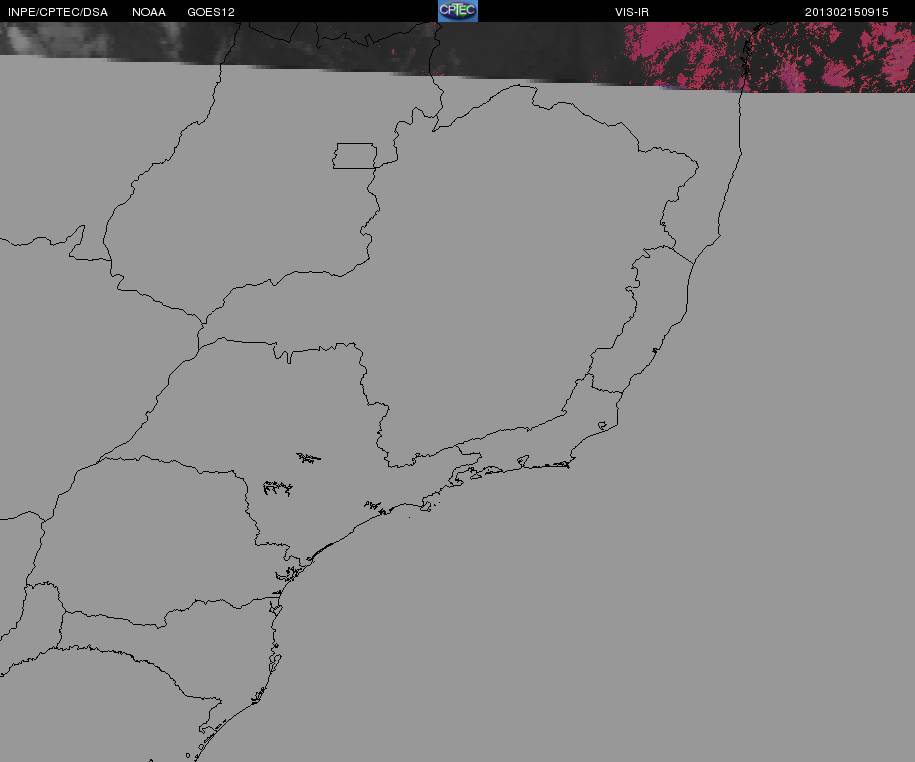The height and width of the screenshot is (762, 915).
Task: Click the 201302150915 timestamp text
Action: click(x=846, y=12)
